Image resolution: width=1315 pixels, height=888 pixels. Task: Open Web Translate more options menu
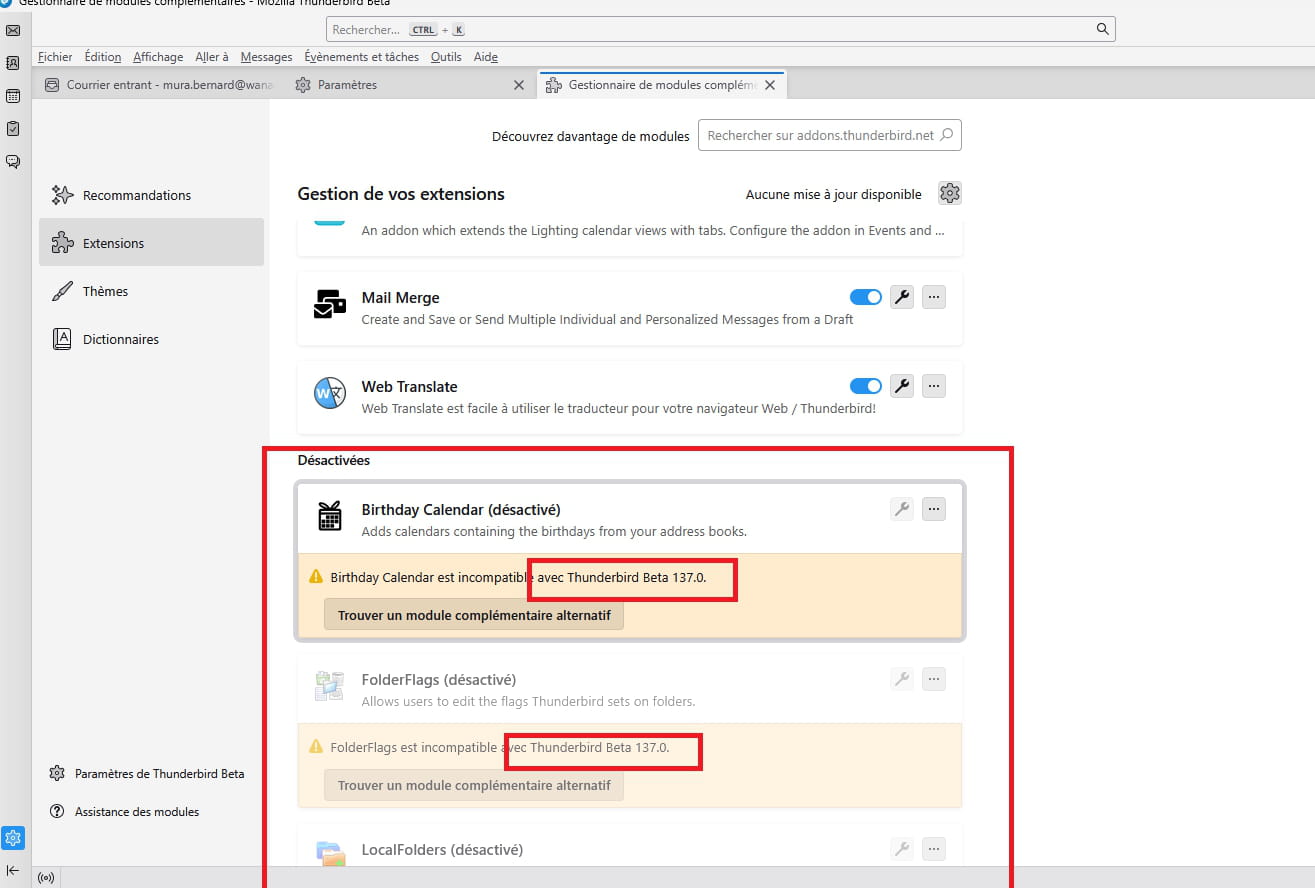[934, 386]
